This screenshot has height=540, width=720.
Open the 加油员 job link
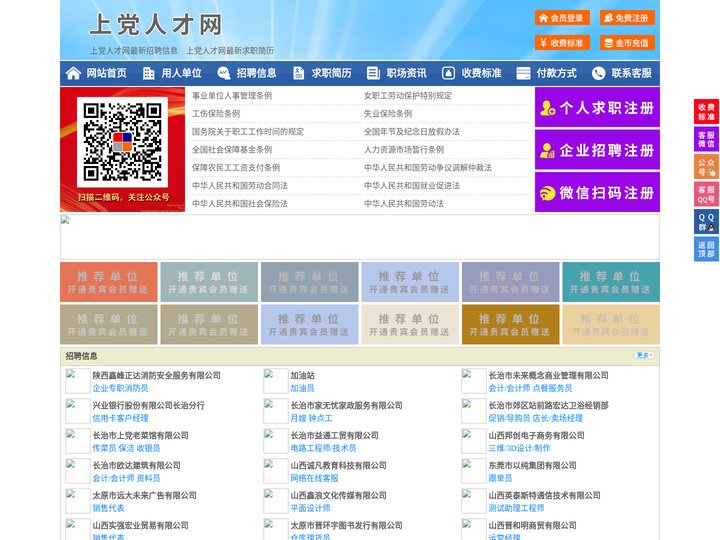point(302,388)
